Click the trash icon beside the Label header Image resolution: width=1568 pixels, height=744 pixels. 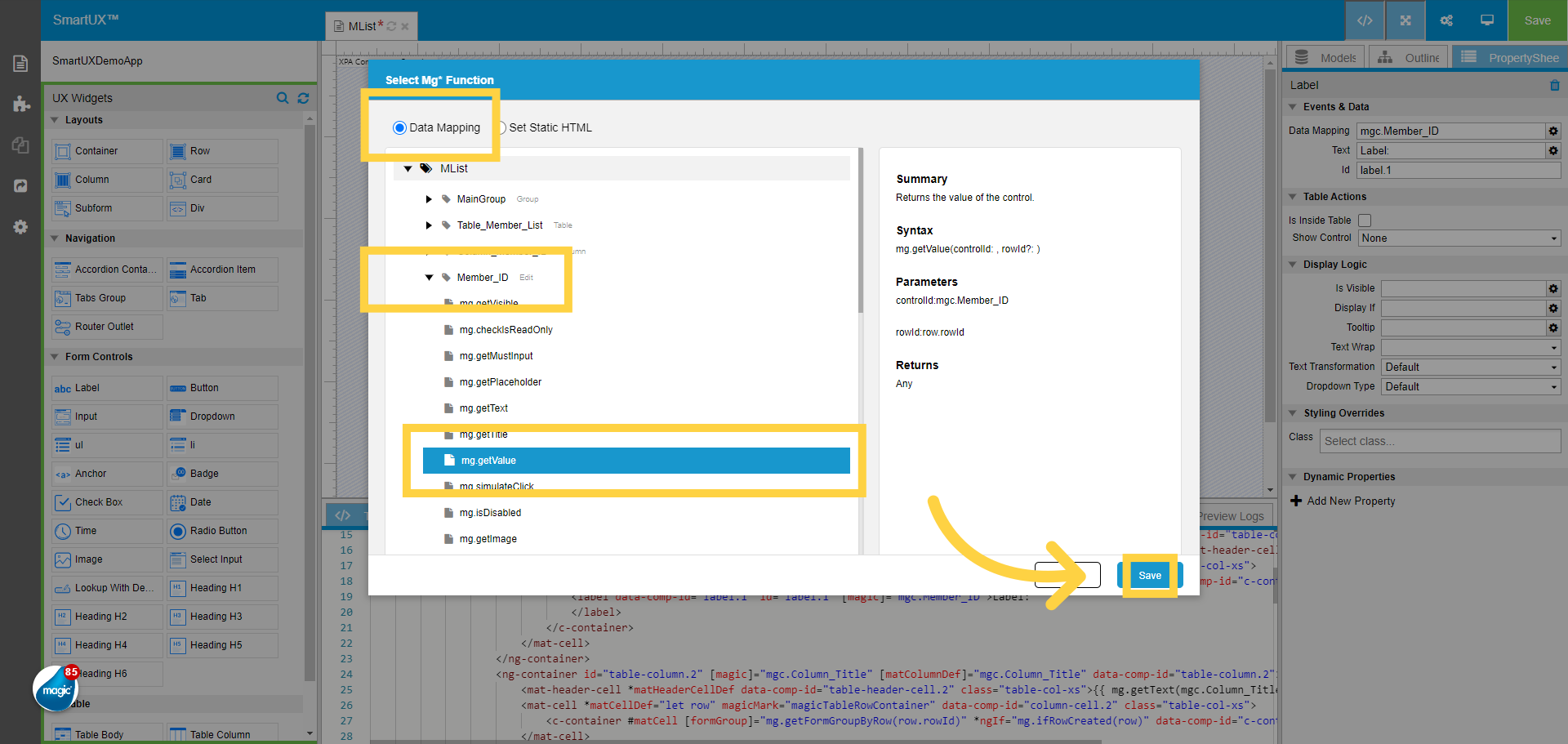pos(1554,85)
